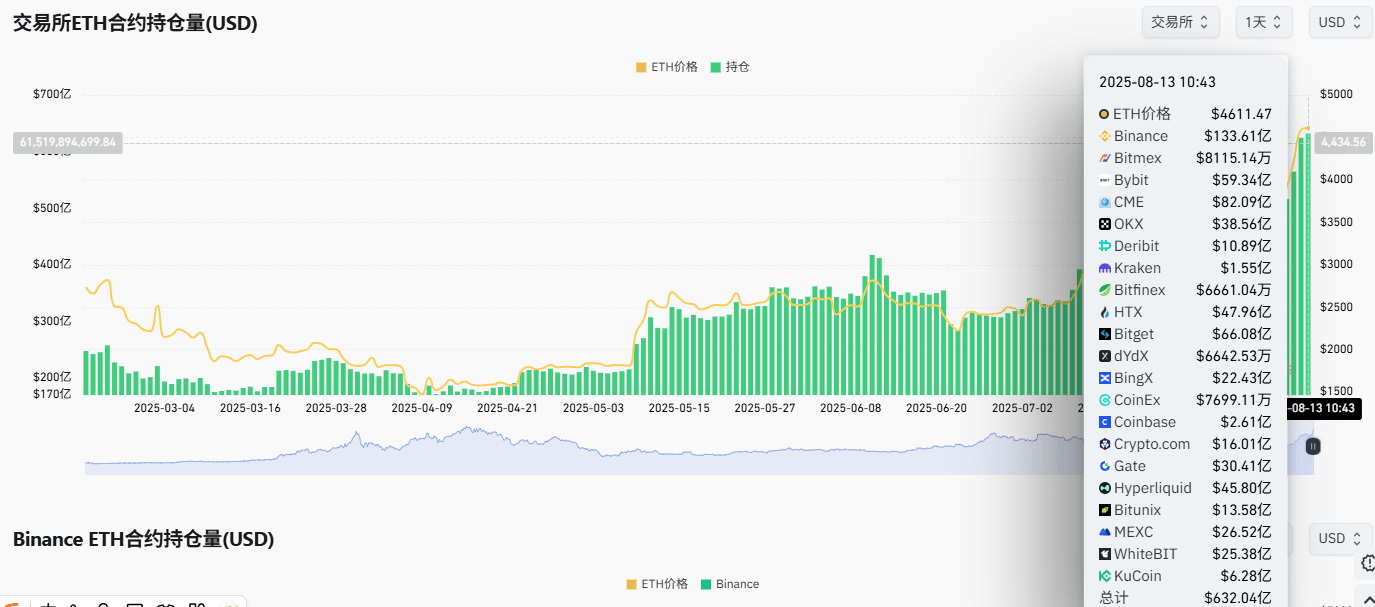The image size is (1375, 607).
Task: Open the 1天 time interval dropdown
Action: coord(1263,21)
